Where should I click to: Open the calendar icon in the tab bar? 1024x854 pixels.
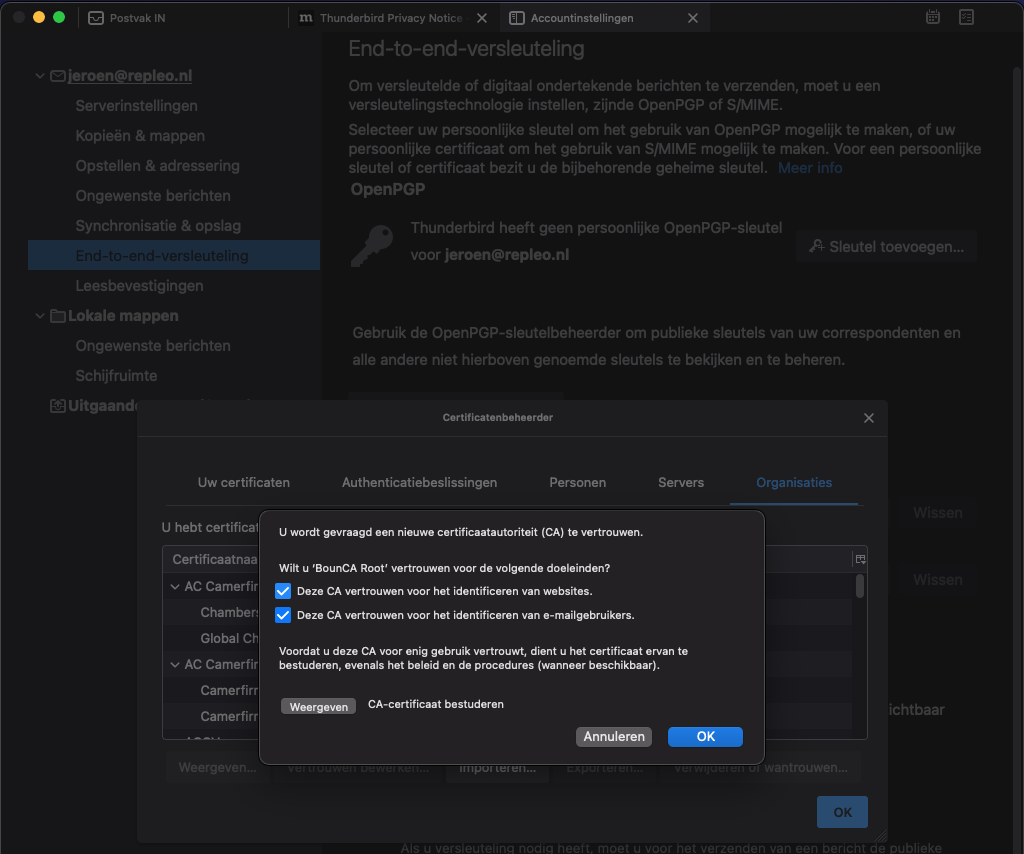tap(933, 18)
